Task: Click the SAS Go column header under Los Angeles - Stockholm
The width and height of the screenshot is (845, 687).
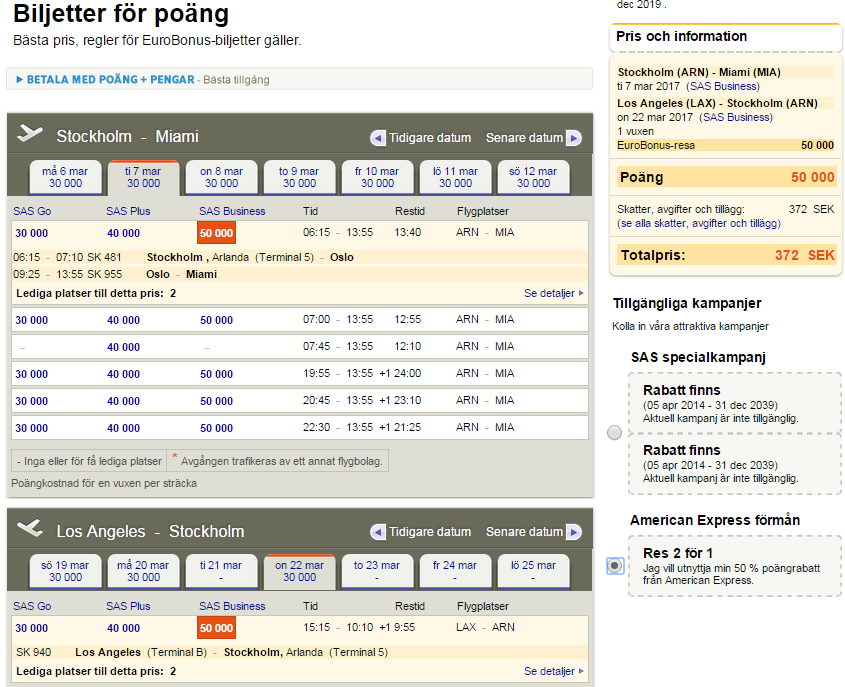Action: pyautogui.click(x=32, y=606)
